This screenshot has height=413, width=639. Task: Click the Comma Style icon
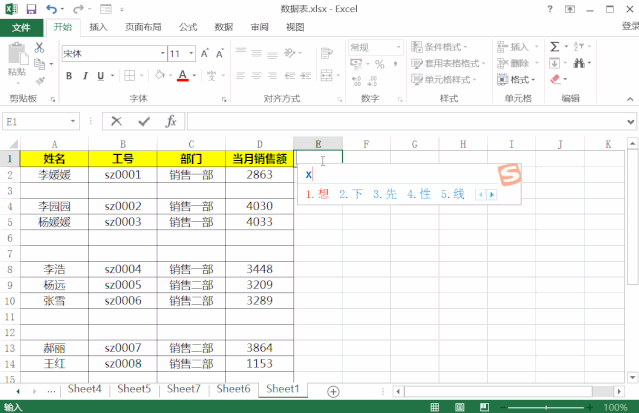point(395,64)
